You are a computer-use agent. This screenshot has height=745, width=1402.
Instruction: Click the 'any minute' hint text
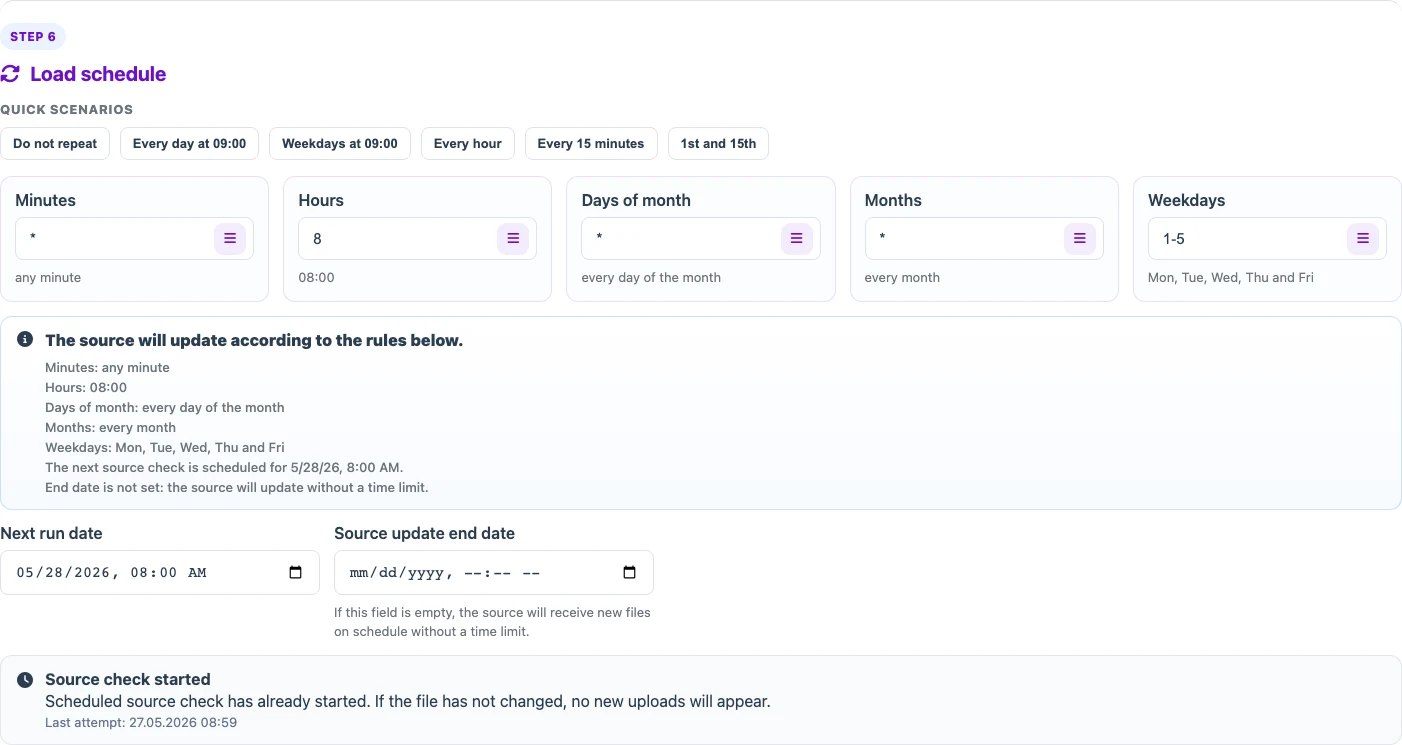(x=48, y=278)
